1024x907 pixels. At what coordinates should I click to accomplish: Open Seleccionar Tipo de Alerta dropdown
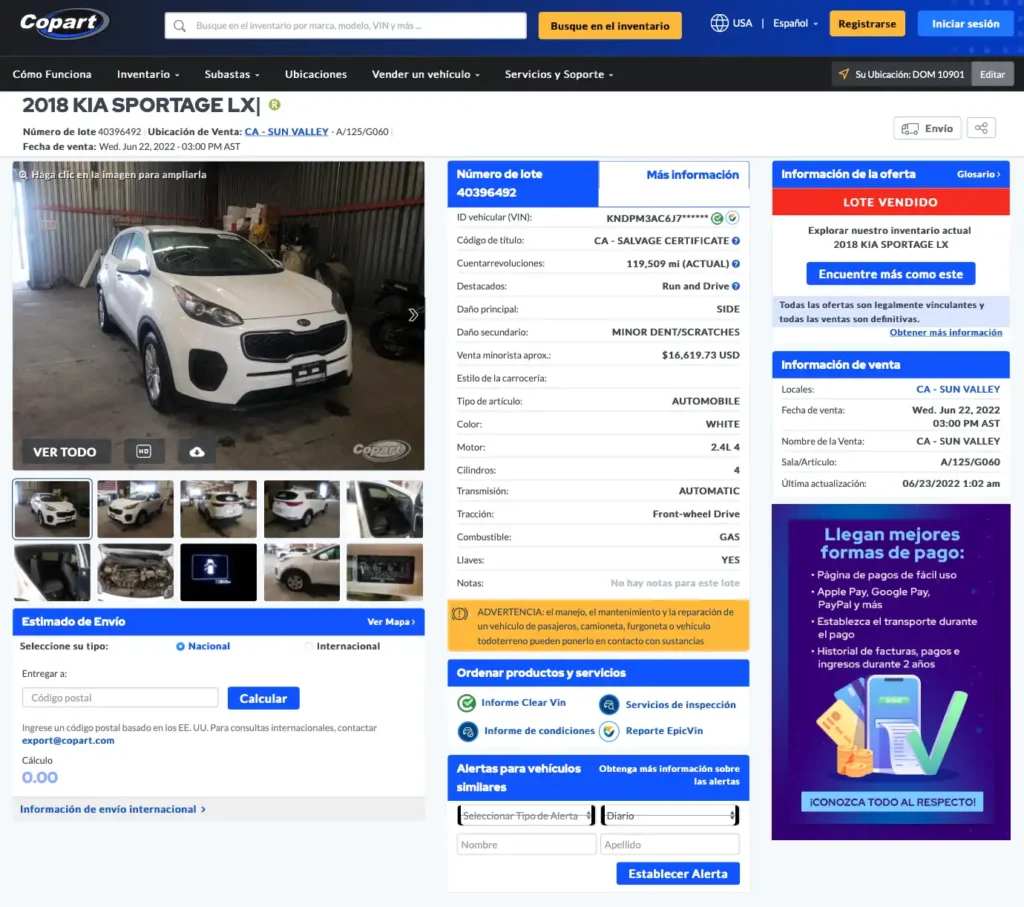[526, 816]
